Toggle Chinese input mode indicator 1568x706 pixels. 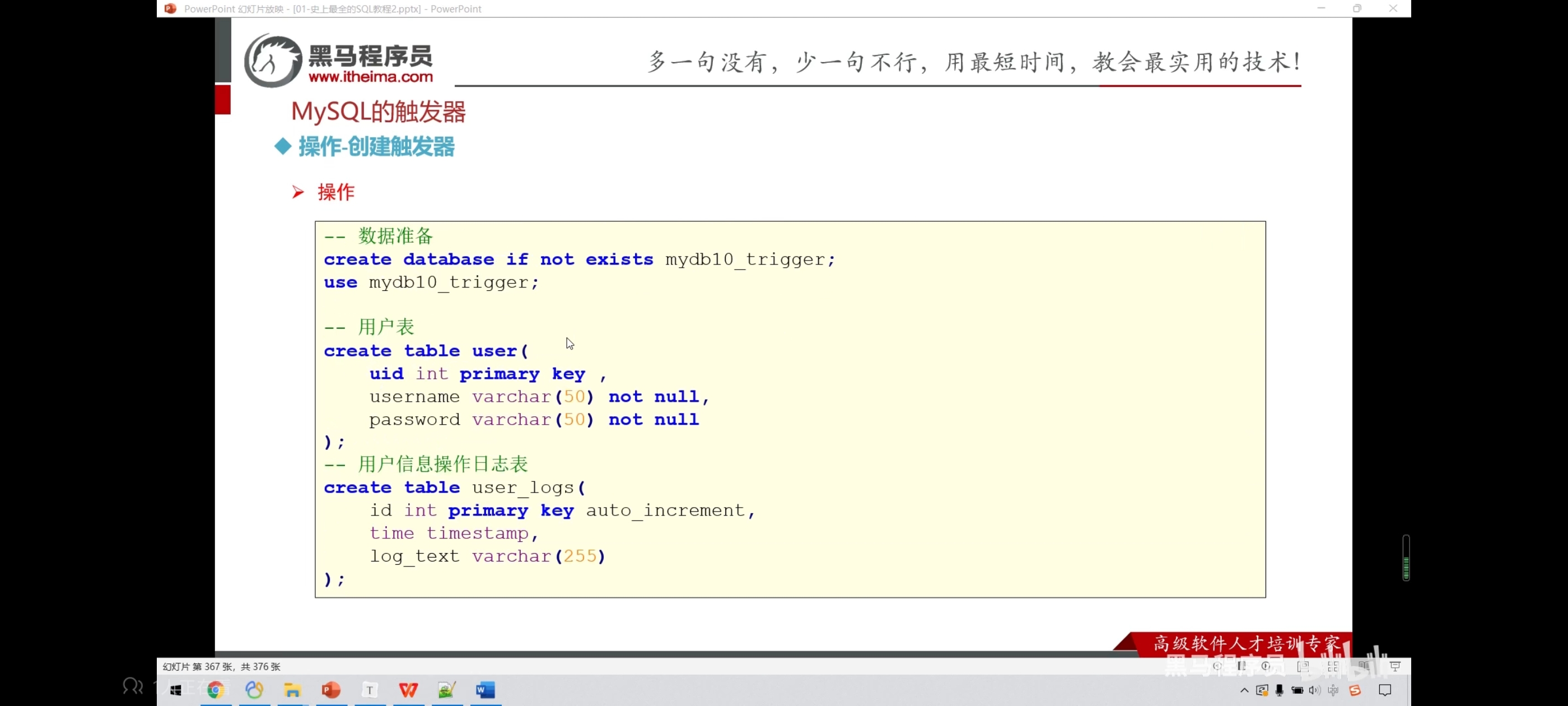[x=1333, y=690]
